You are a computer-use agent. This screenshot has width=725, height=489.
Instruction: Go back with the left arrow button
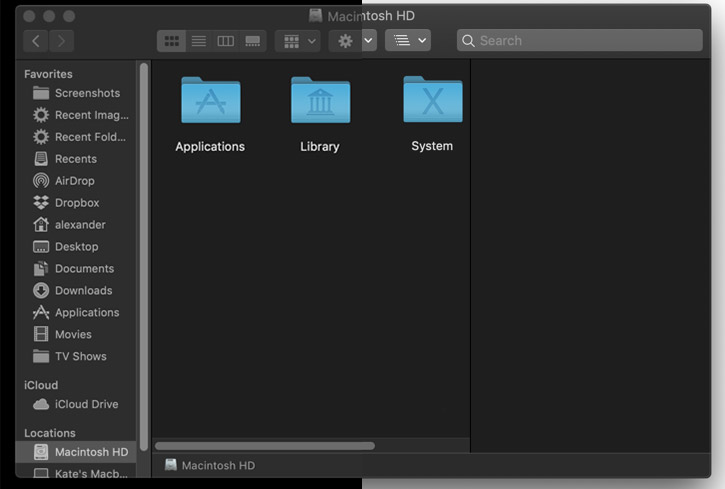[x=36, y=41]
